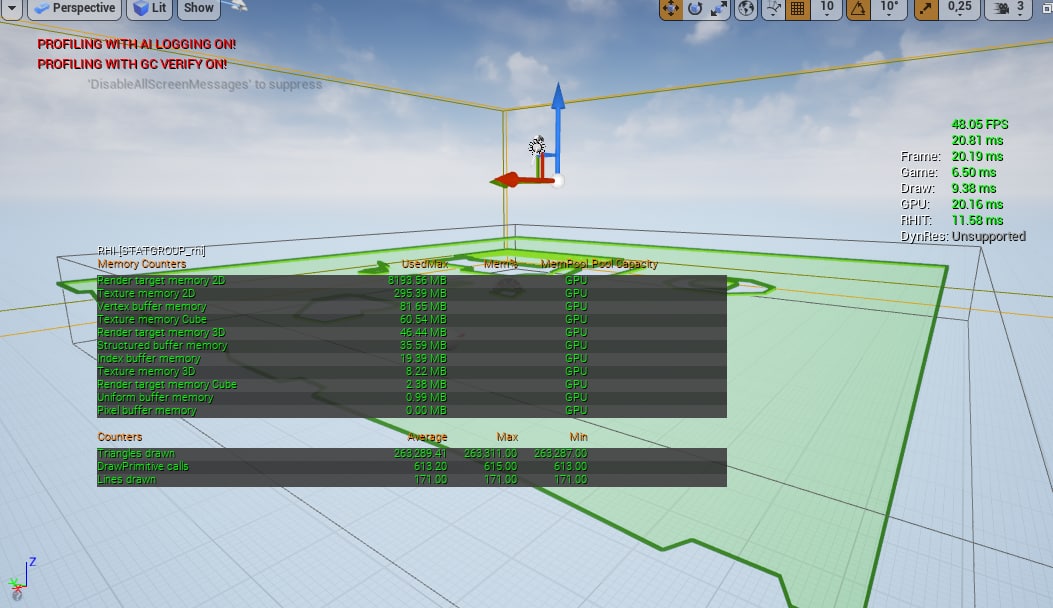Image resolution: width=1053 pixels, height=608 pixels.
Task: Toggle grid snapping on the viewport toolbar
Action: tap(797, 9)
